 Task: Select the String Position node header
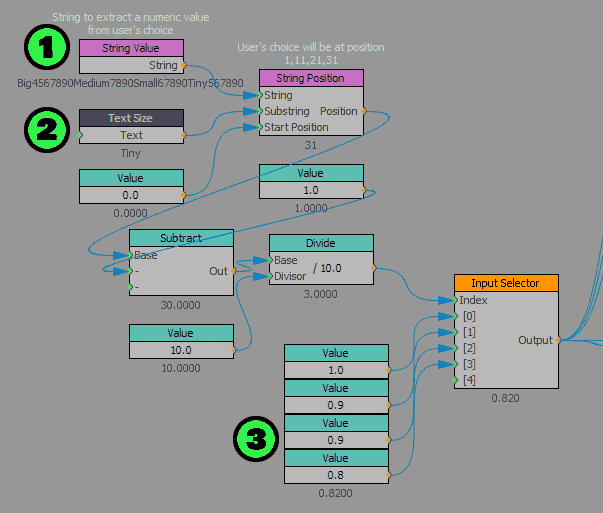click(x=311, y=78)
